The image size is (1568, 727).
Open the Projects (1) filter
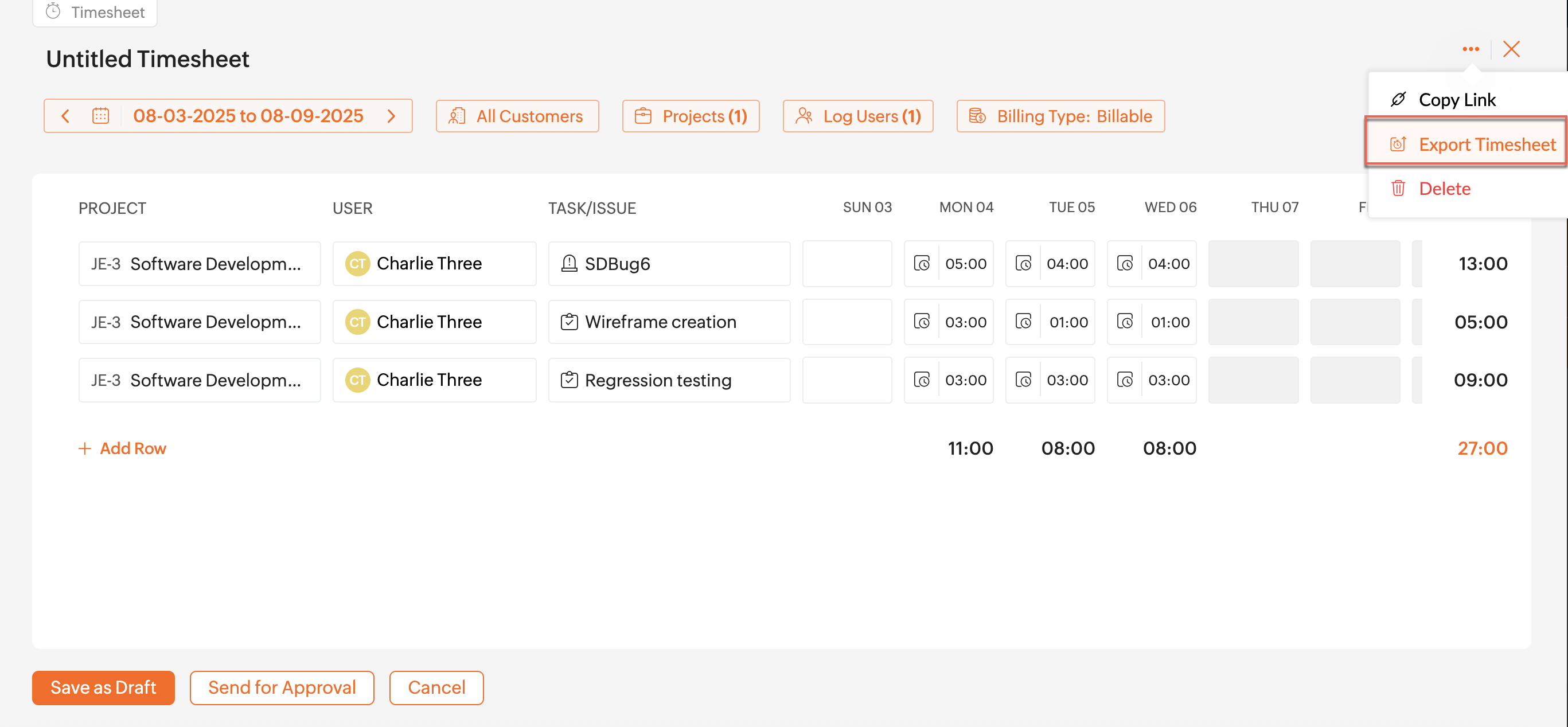[x=691, y=116]
